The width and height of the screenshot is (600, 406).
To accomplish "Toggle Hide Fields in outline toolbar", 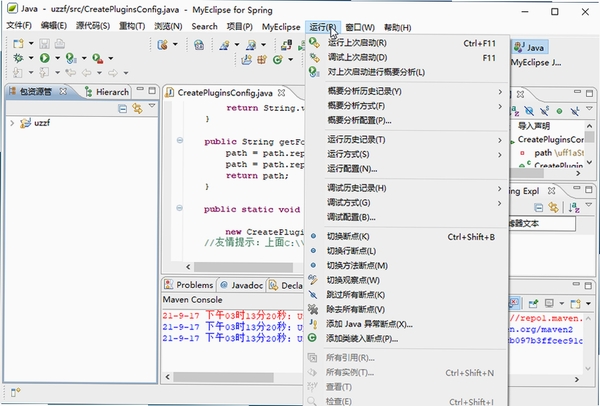I will click(x=529, y=111).
